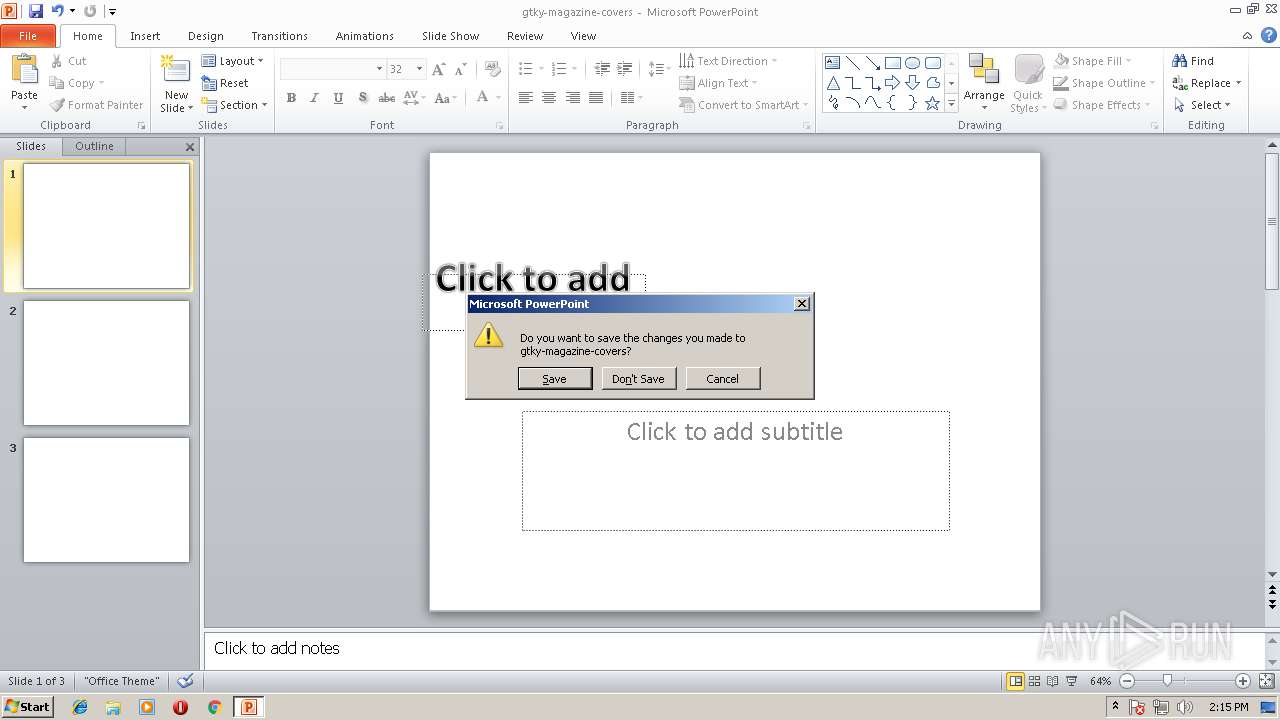This screenshot has height=720, width=1280.
Task: Open the Transitions tab
Action: tap(279, 36)
